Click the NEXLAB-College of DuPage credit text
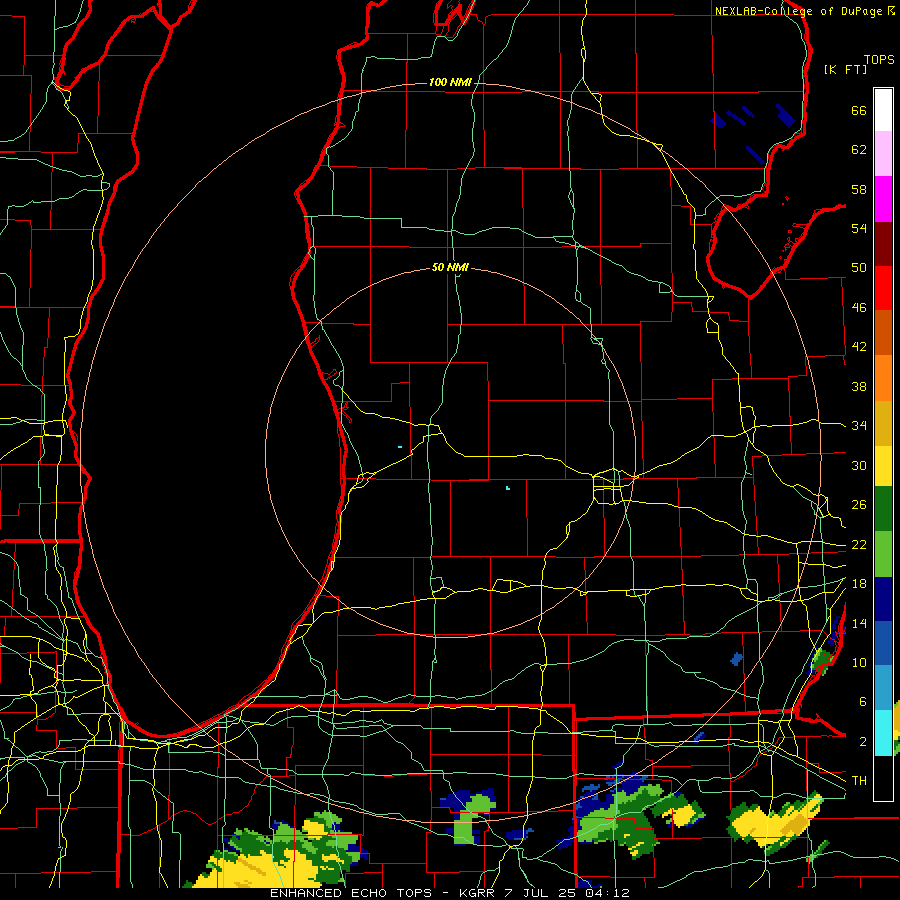 (x=798, y=11)
